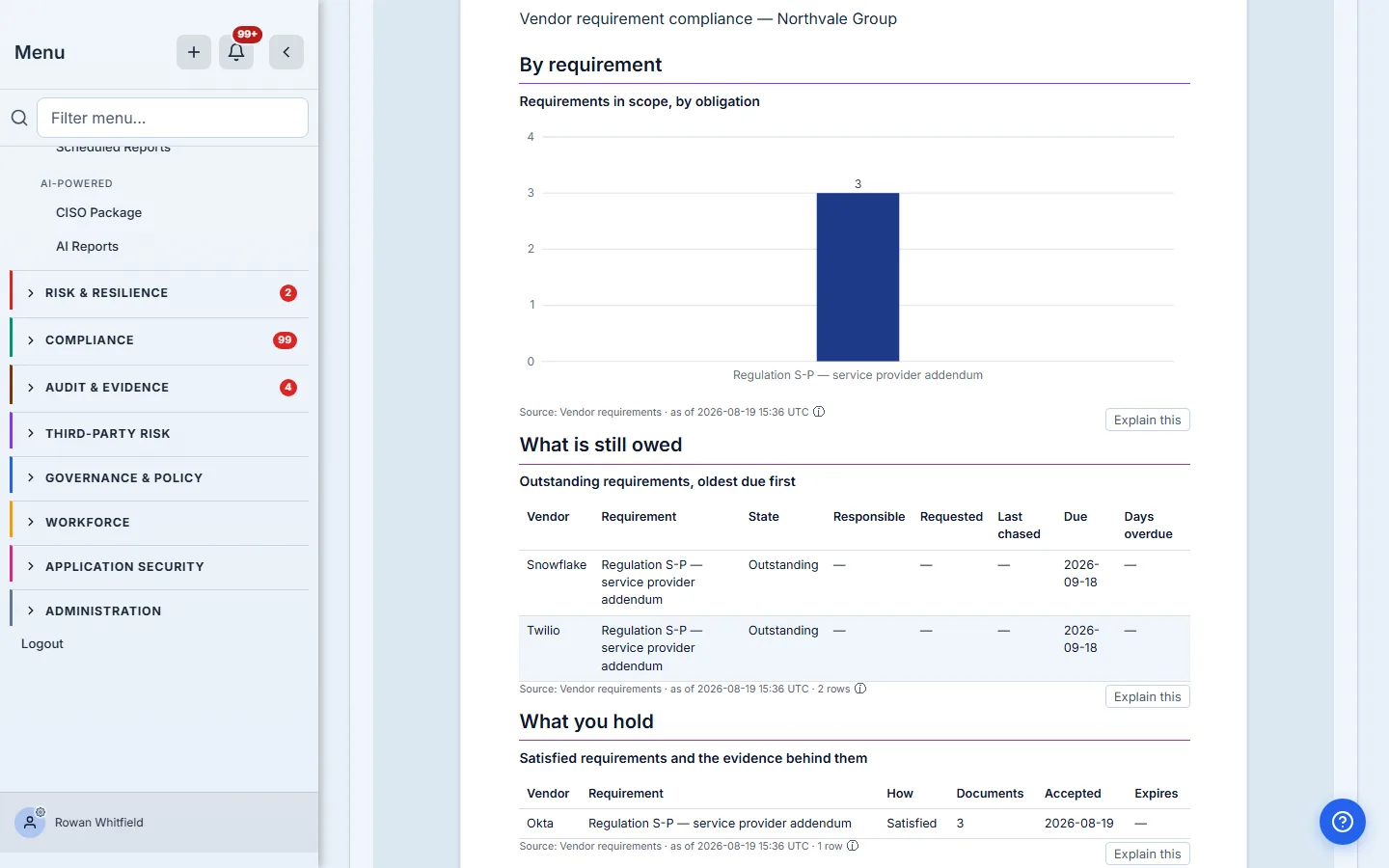Click the search magnifier icon
Screen dimensions: 1389x868
[19, 118]
